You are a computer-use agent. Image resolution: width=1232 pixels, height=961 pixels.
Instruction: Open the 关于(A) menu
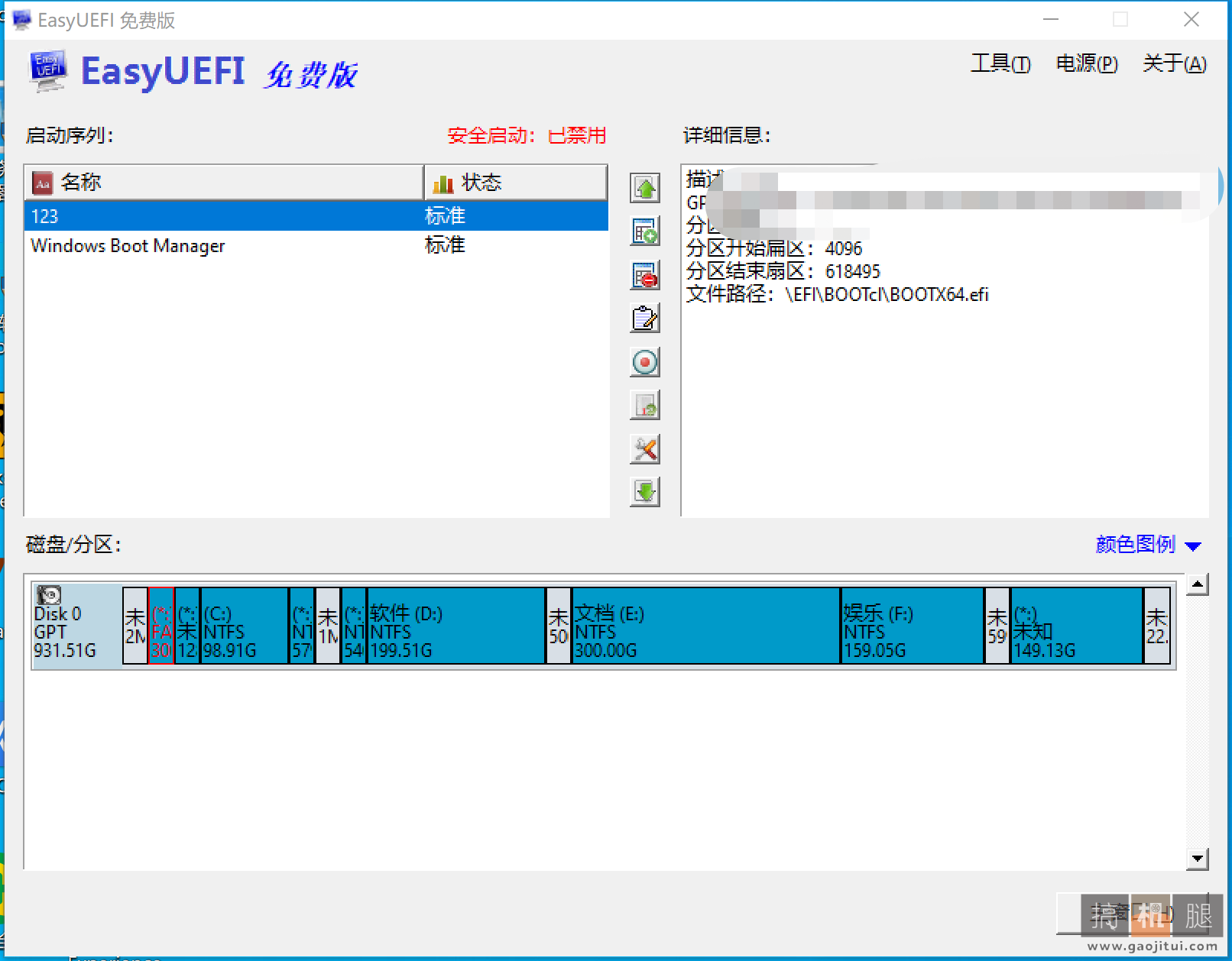point(1175,63)
